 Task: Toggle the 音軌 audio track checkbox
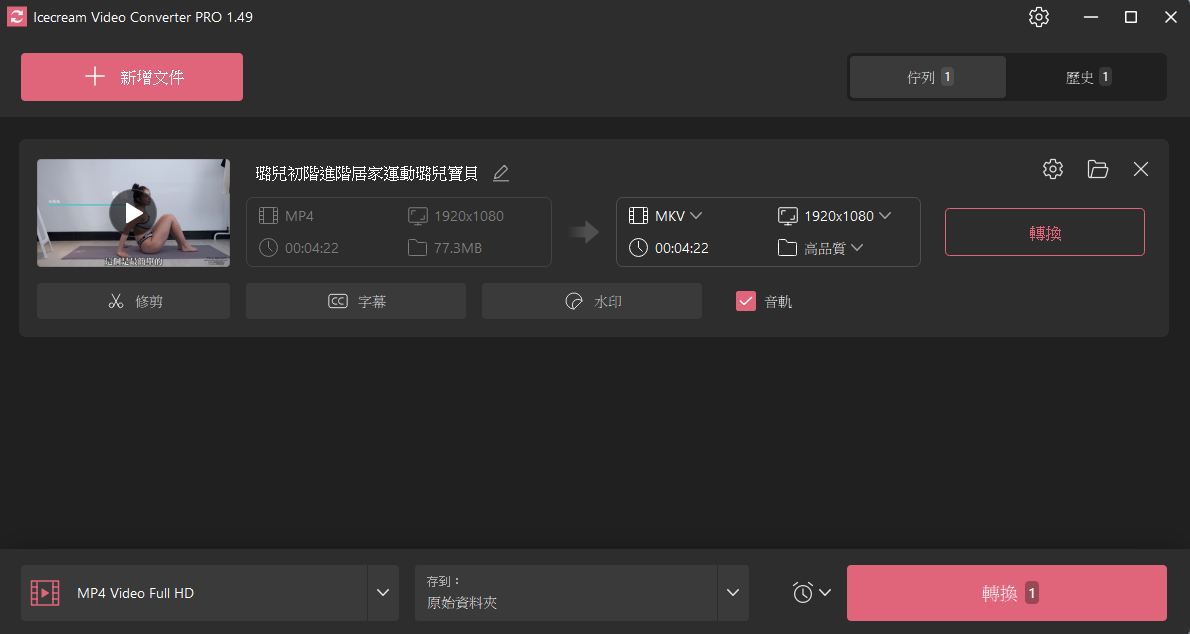(745, 300)
